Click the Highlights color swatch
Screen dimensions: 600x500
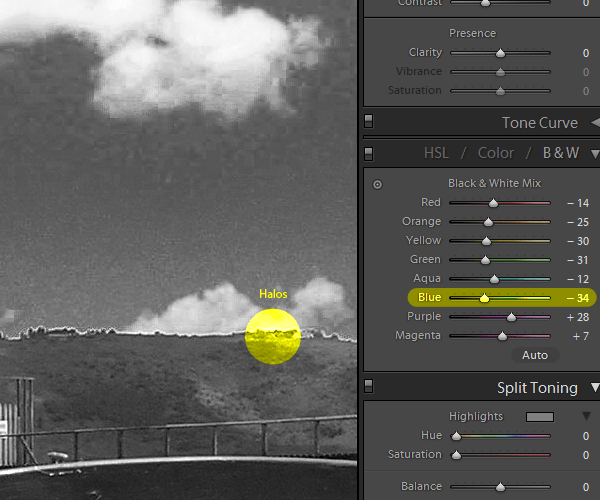(x=540, y=417)
